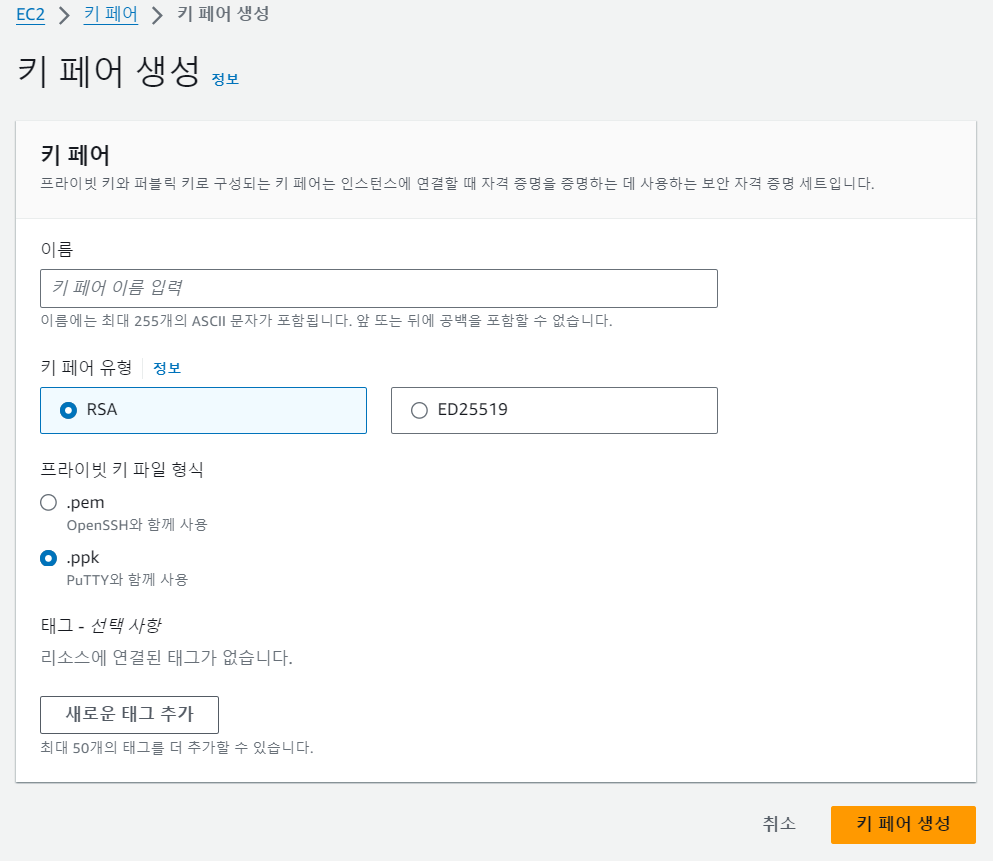
Task: Choose the .pem file format radio
Action: 49,503
